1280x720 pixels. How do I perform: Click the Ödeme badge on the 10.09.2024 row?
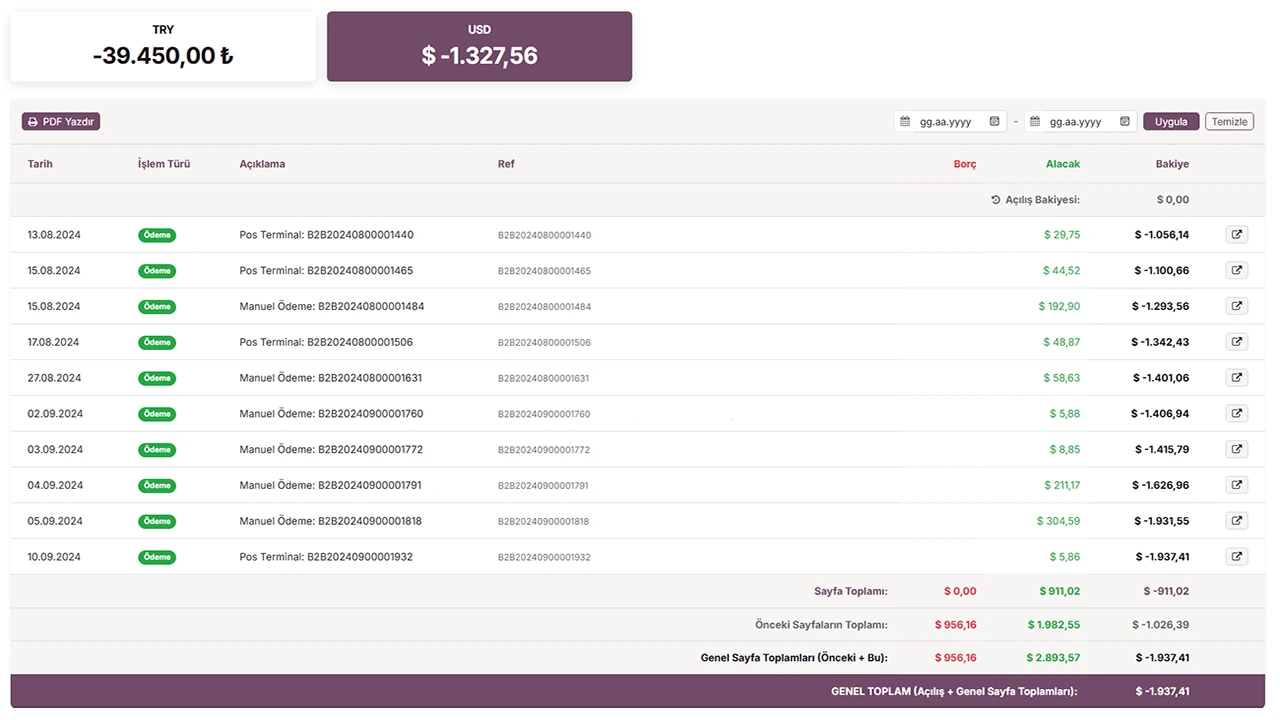[157, 557]
